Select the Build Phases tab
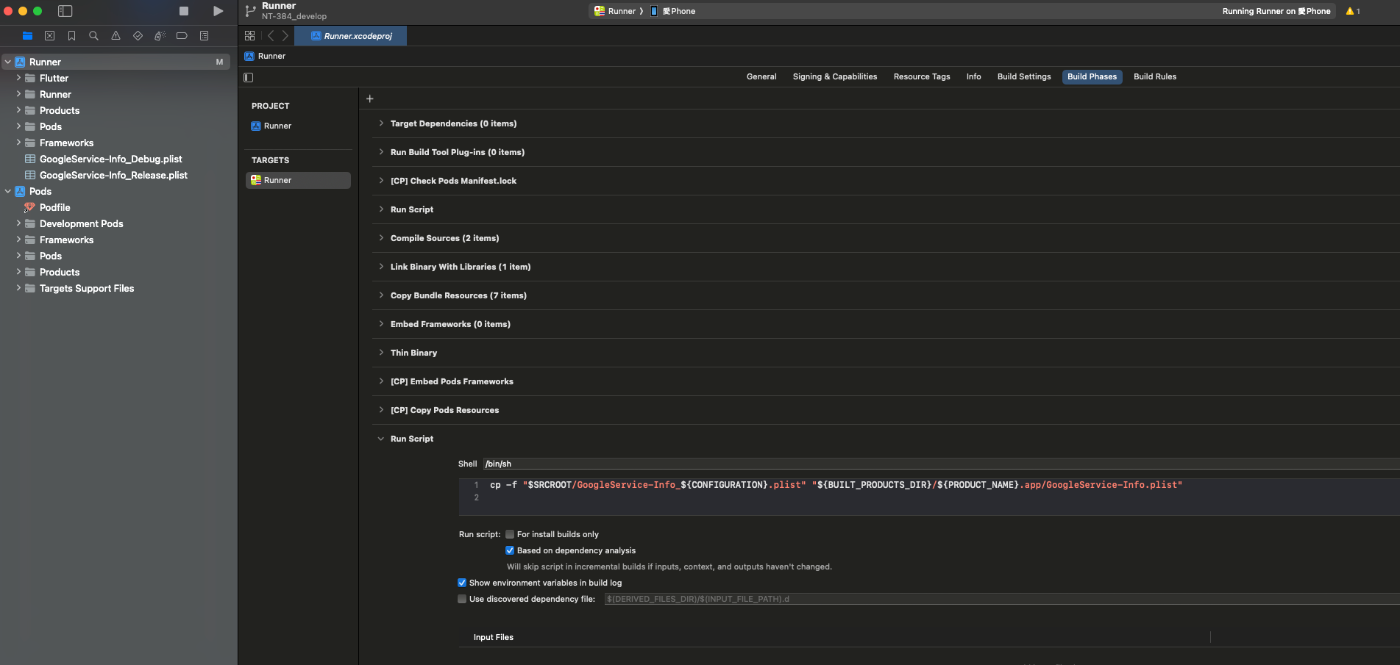1400x665 pixels. [x=1092, y=77]
